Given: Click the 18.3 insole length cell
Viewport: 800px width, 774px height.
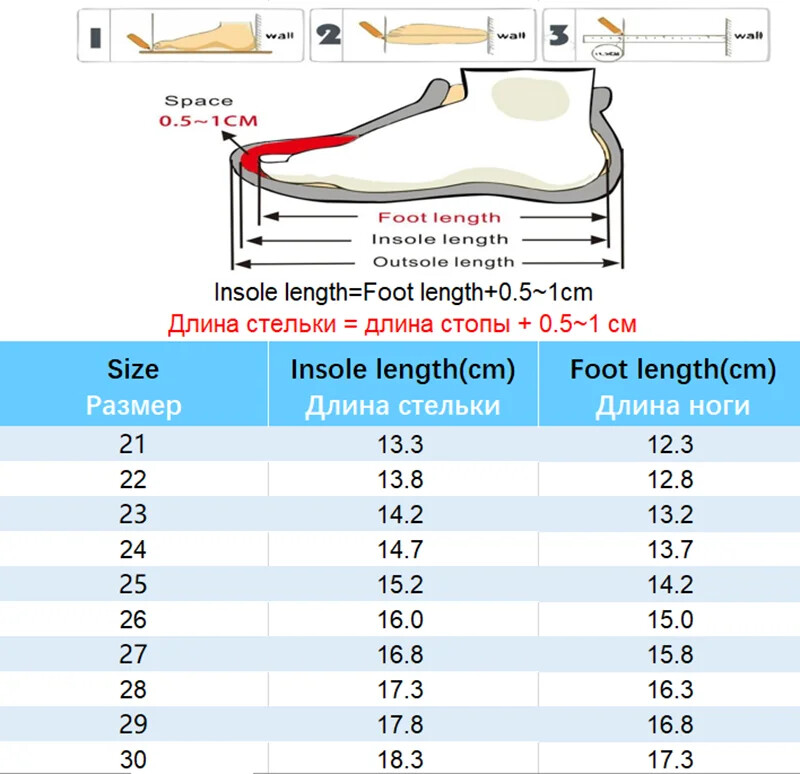Looking at the screenshot, I should coord(402,757).
